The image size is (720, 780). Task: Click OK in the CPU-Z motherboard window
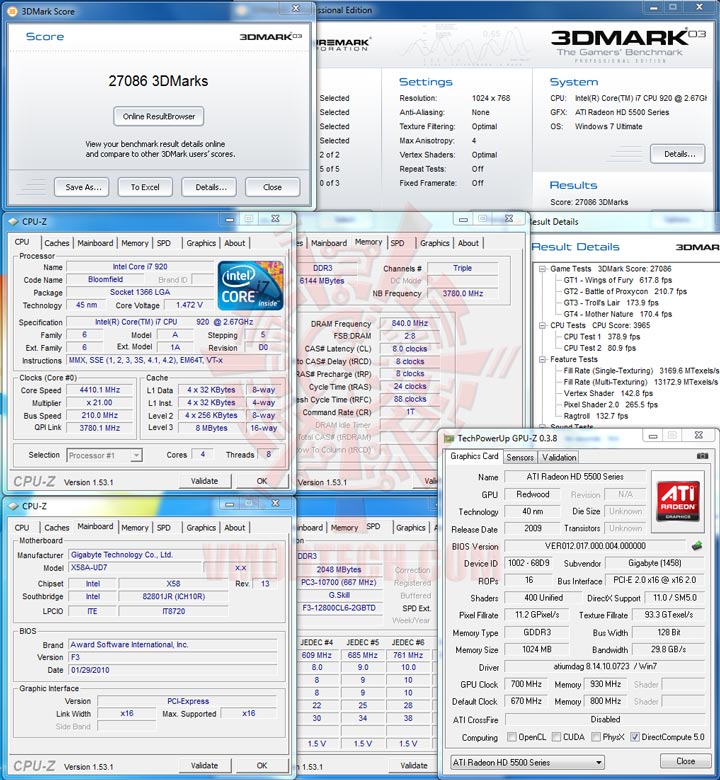pos(262,765)
